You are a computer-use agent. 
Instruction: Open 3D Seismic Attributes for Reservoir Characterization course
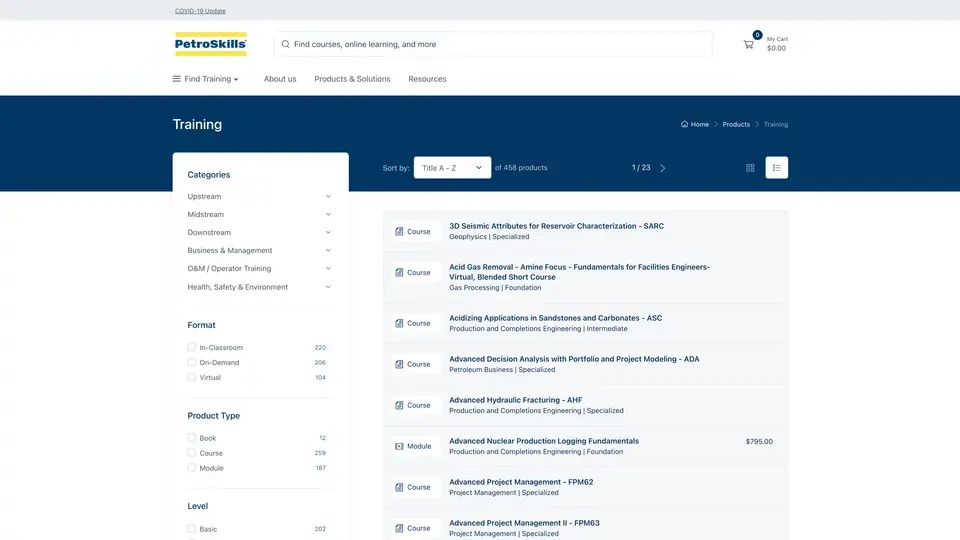coord(557,226)
